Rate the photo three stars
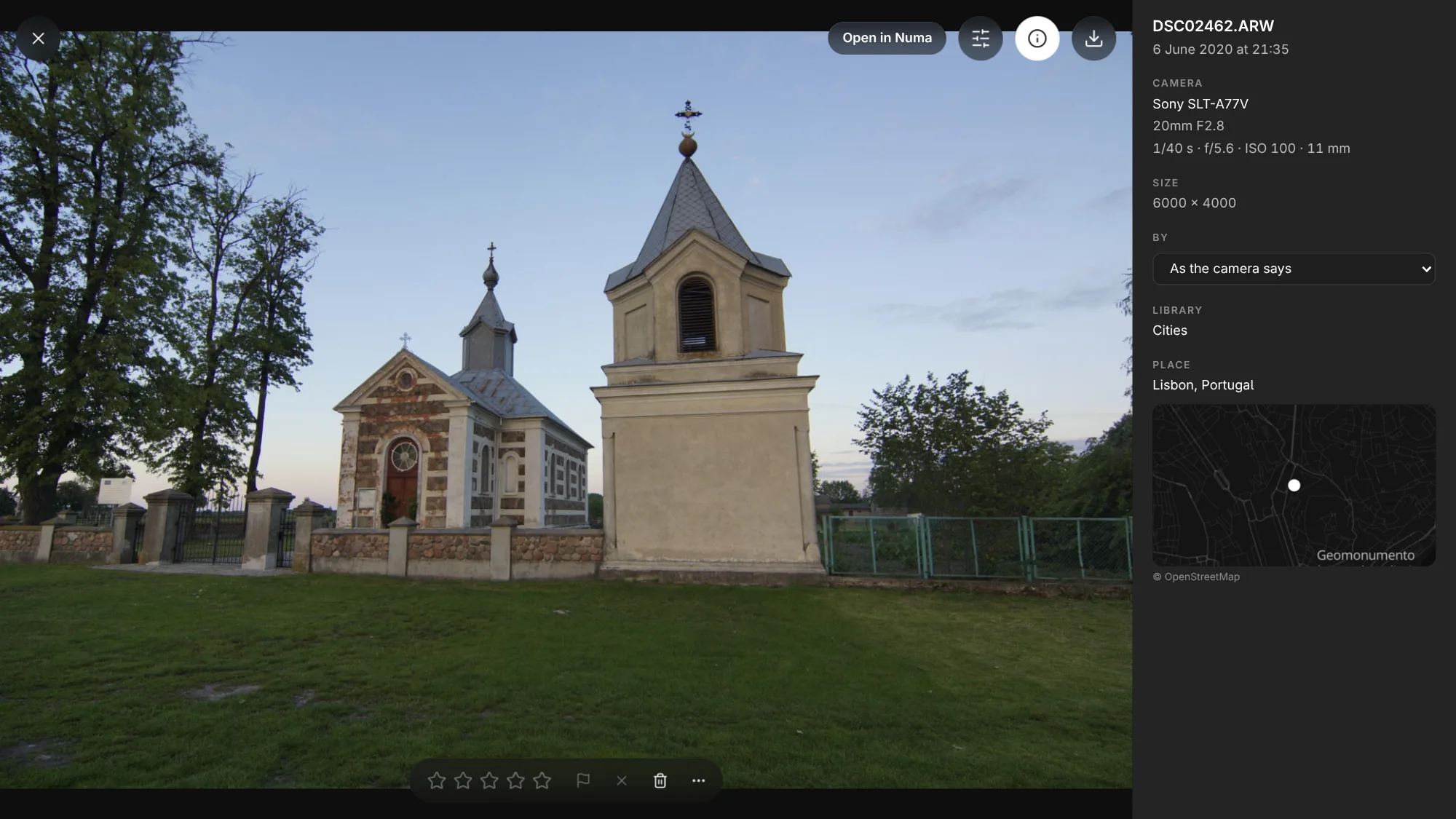The width and height of the screenshot is (1456, 819). (x=489, y=780)
